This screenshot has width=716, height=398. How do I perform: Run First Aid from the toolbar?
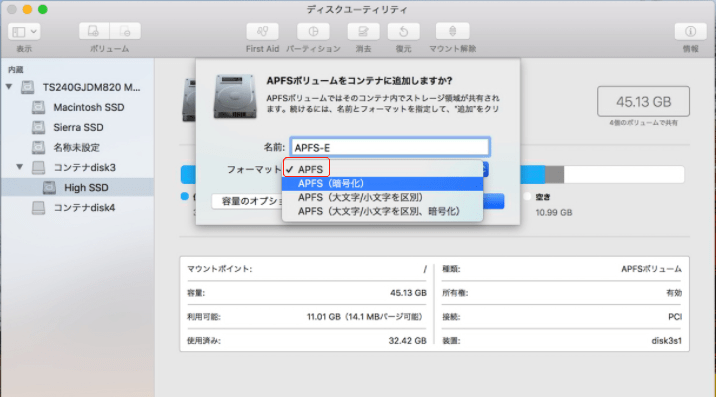point(262,31)
